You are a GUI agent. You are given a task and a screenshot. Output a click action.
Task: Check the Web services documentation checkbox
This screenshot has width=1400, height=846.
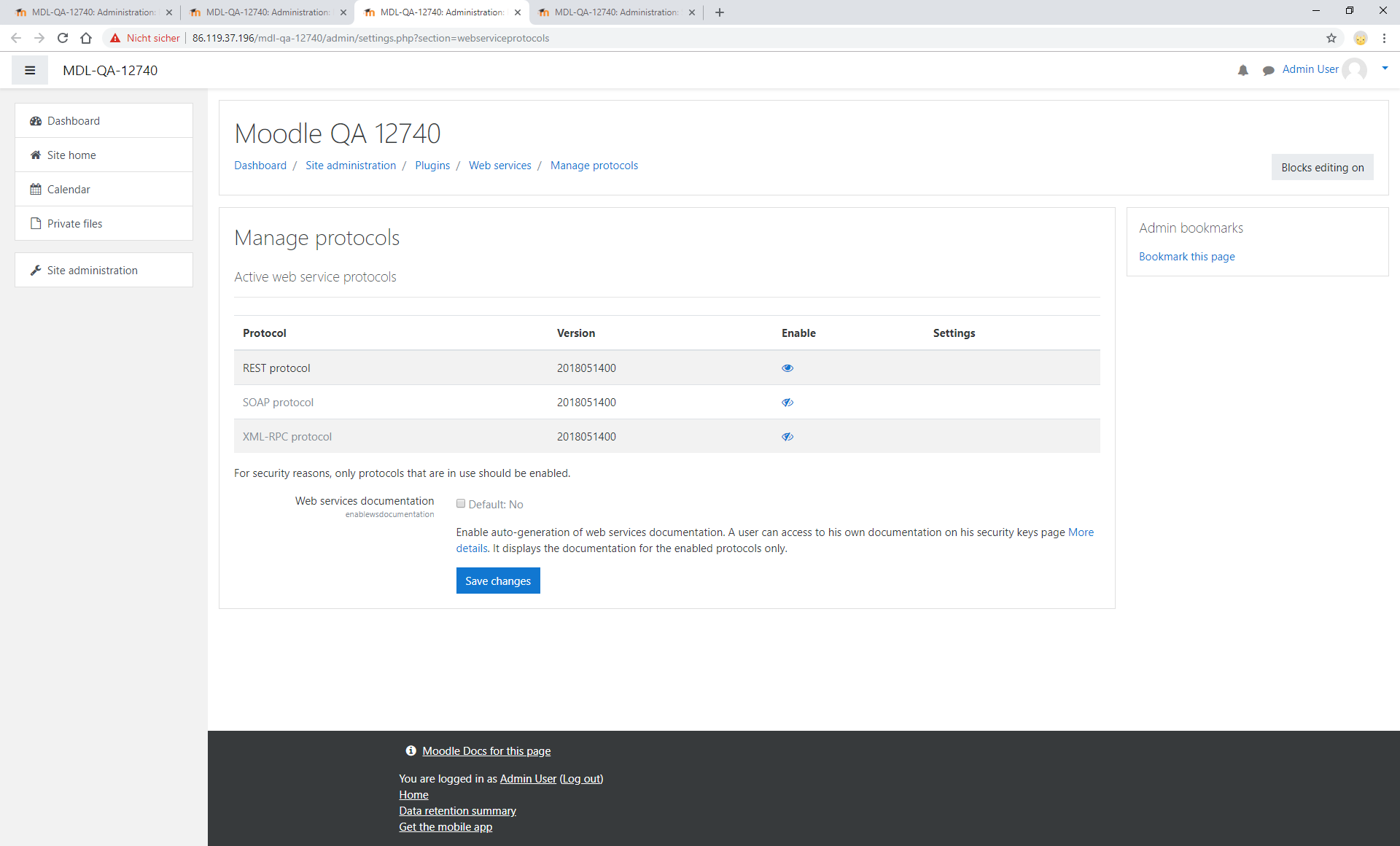pos(461,503)
